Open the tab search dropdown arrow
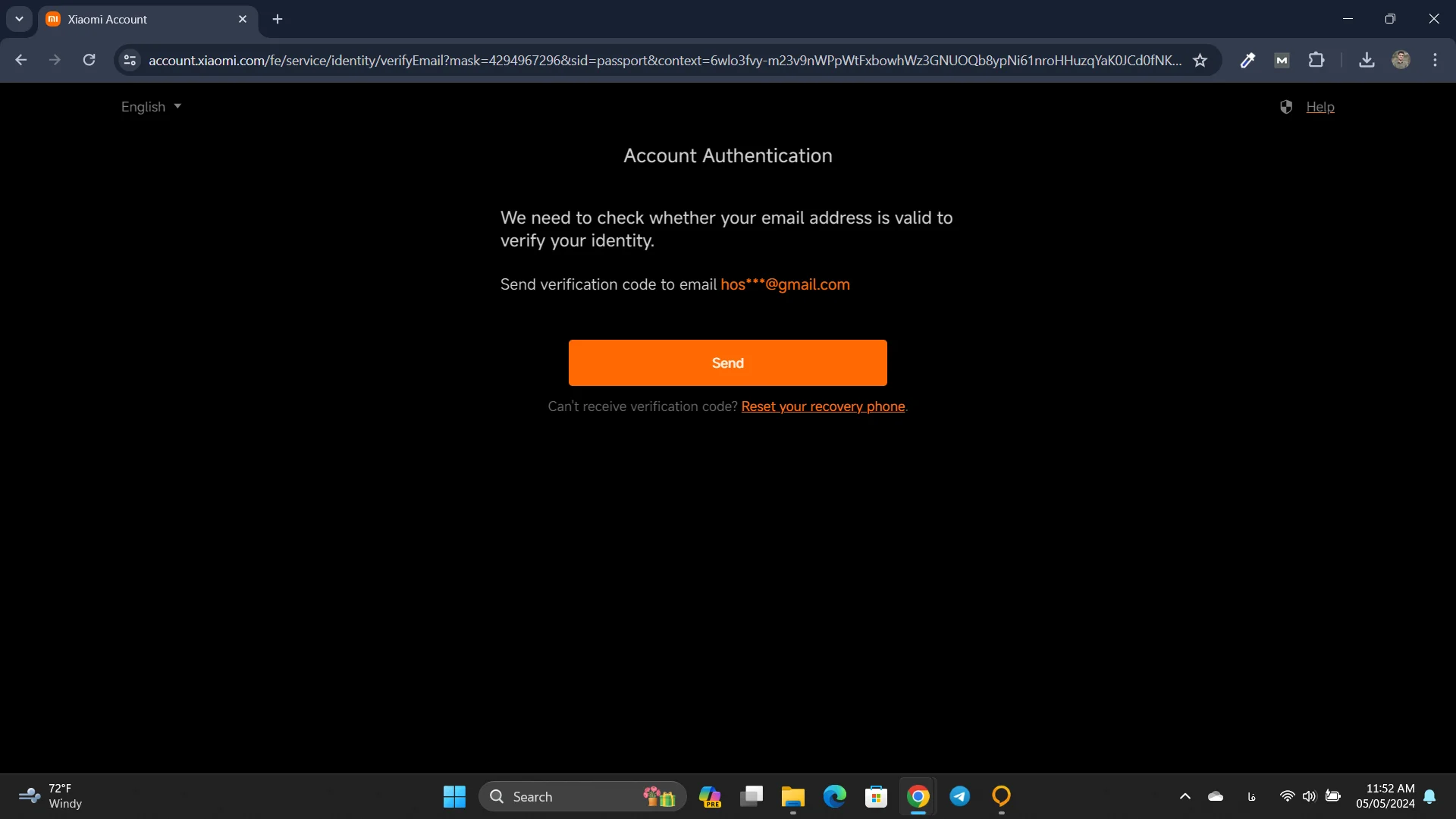Screen dimensions: 1456x819 tap(19, 19)
